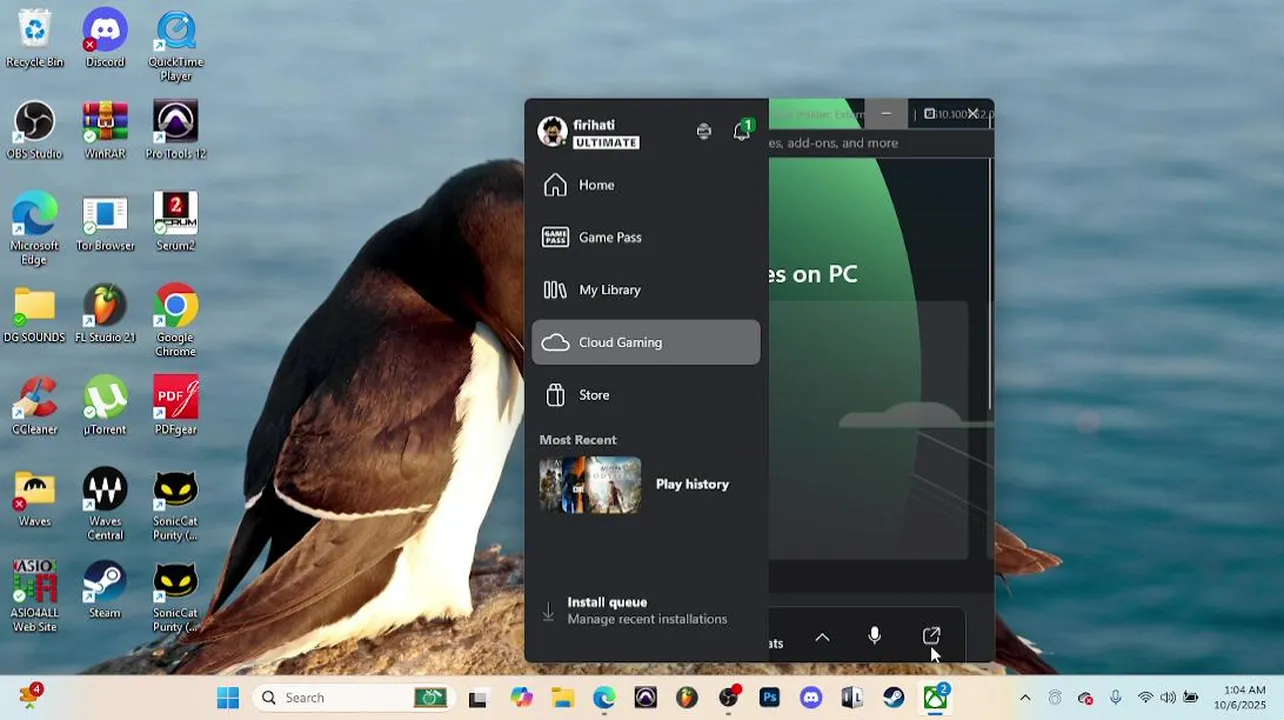This screenshot has width=1284, height=720.
Task: Launch Discord desktop shortcut
Action: 105,39
